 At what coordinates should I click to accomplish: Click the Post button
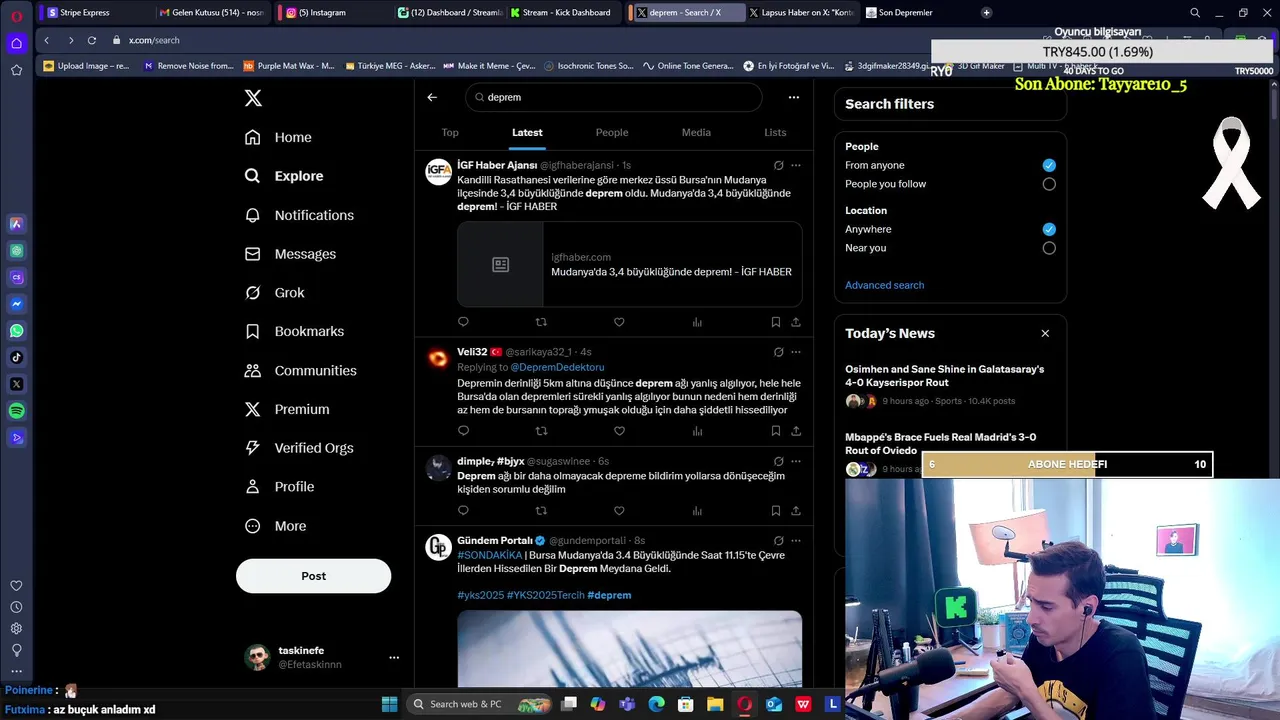point(313,576)
